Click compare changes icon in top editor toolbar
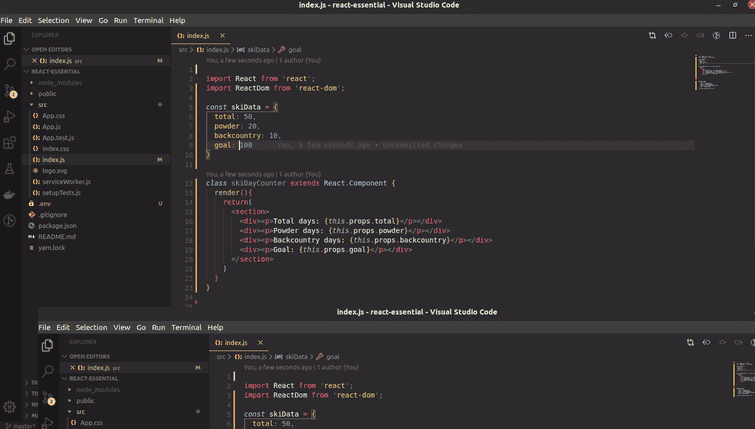Image resolution: width=755 pixels, height=429 pixels. [x=652, y=36]
